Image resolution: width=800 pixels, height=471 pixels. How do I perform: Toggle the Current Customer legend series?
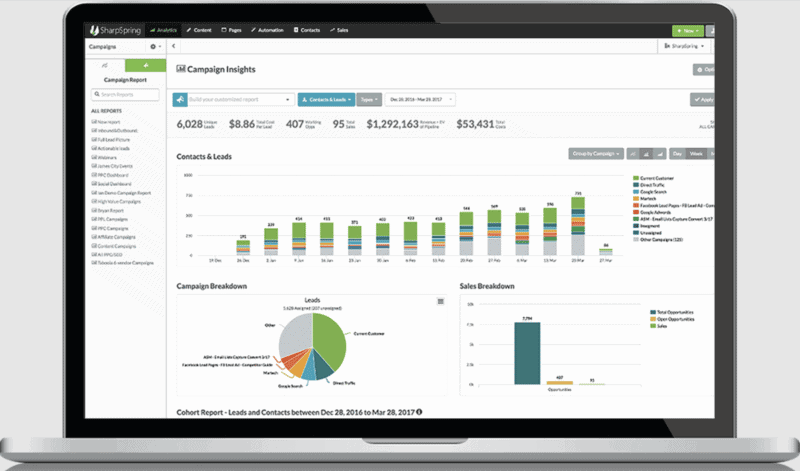pos(654,178)
